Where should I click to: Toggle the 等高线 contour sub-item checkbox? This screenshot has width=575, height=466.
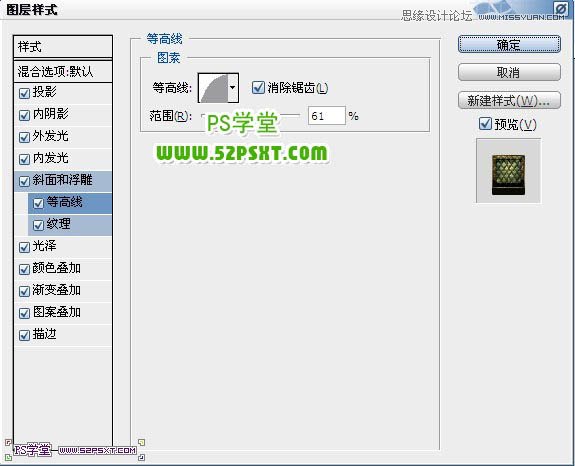click(38, 203)
